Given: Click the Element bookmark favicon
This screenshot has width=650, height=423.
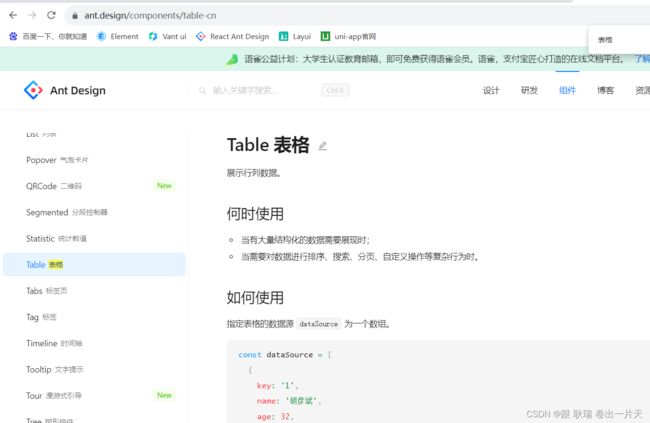Looking at the screenshot, I should tap(102, 36).
